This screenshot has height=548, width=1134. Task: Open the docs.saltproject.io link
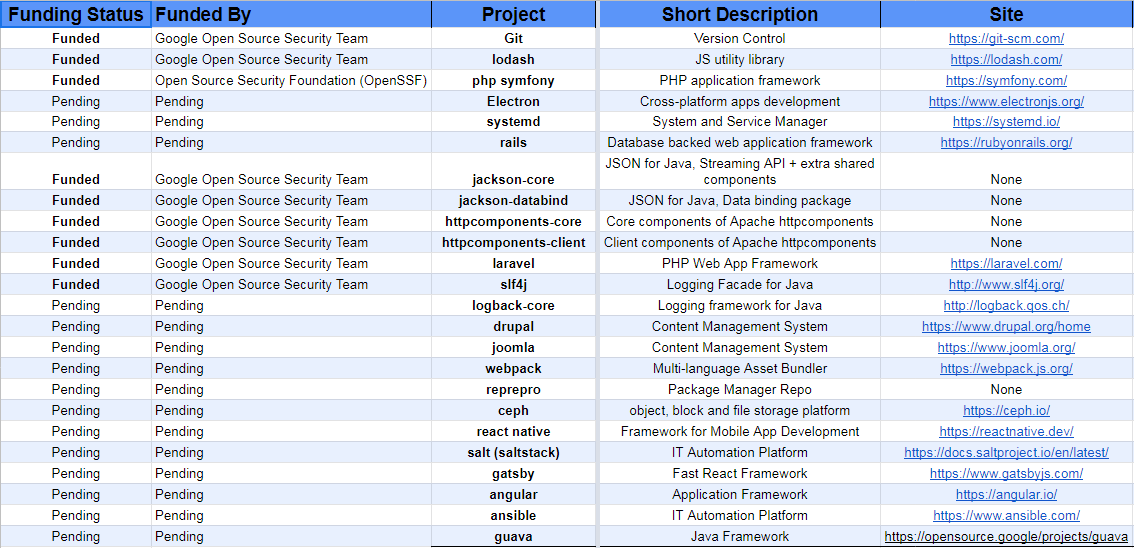tap(1006, 453)
